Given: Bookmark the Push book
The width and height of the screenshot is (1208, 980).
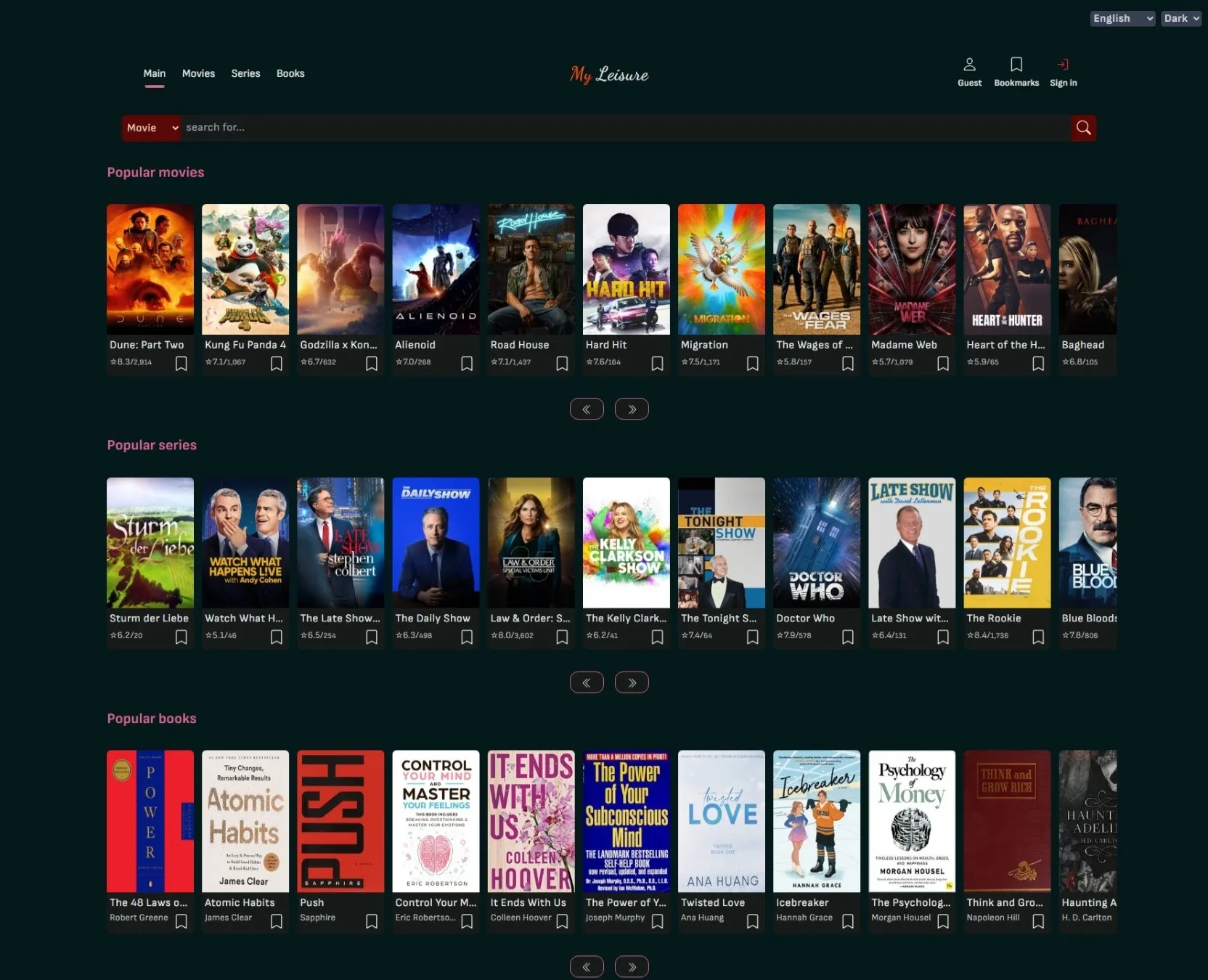Looking at the screenshot, I should click(x=372, y=921).
